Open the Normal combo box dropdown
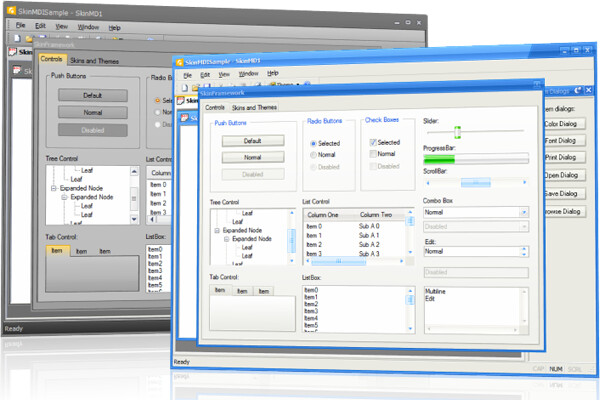 (522, 212)
